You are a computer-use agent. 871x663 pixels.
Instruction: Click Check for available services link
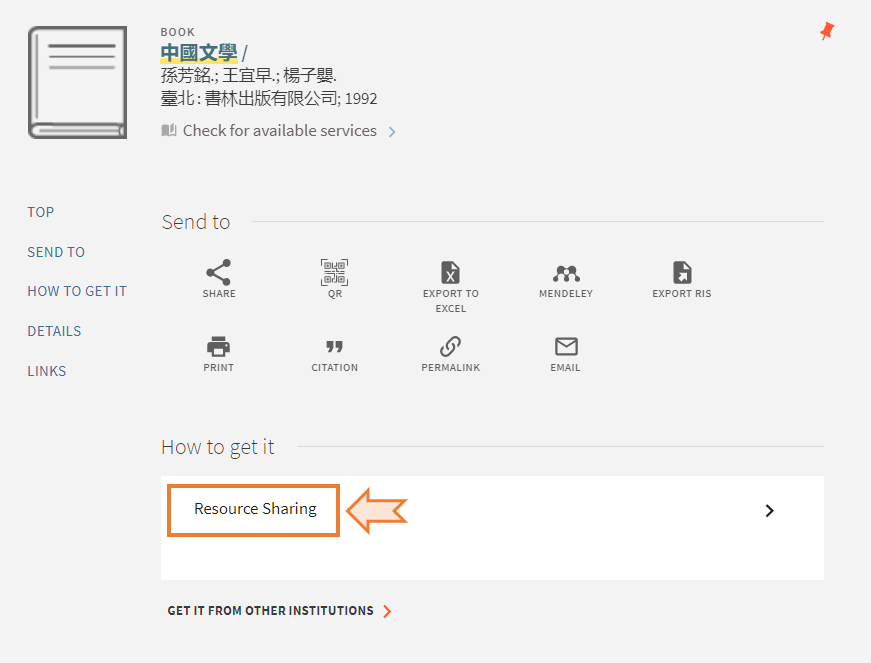(279, 130)
